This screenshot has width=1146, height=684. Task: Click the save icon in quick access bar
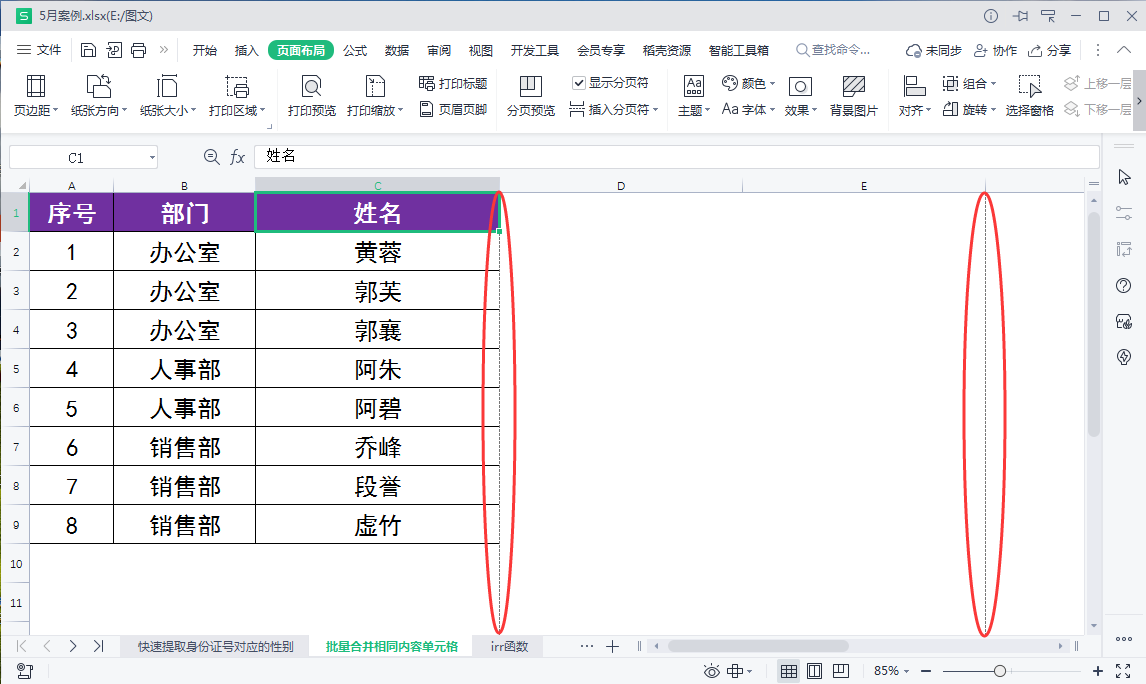88,50
